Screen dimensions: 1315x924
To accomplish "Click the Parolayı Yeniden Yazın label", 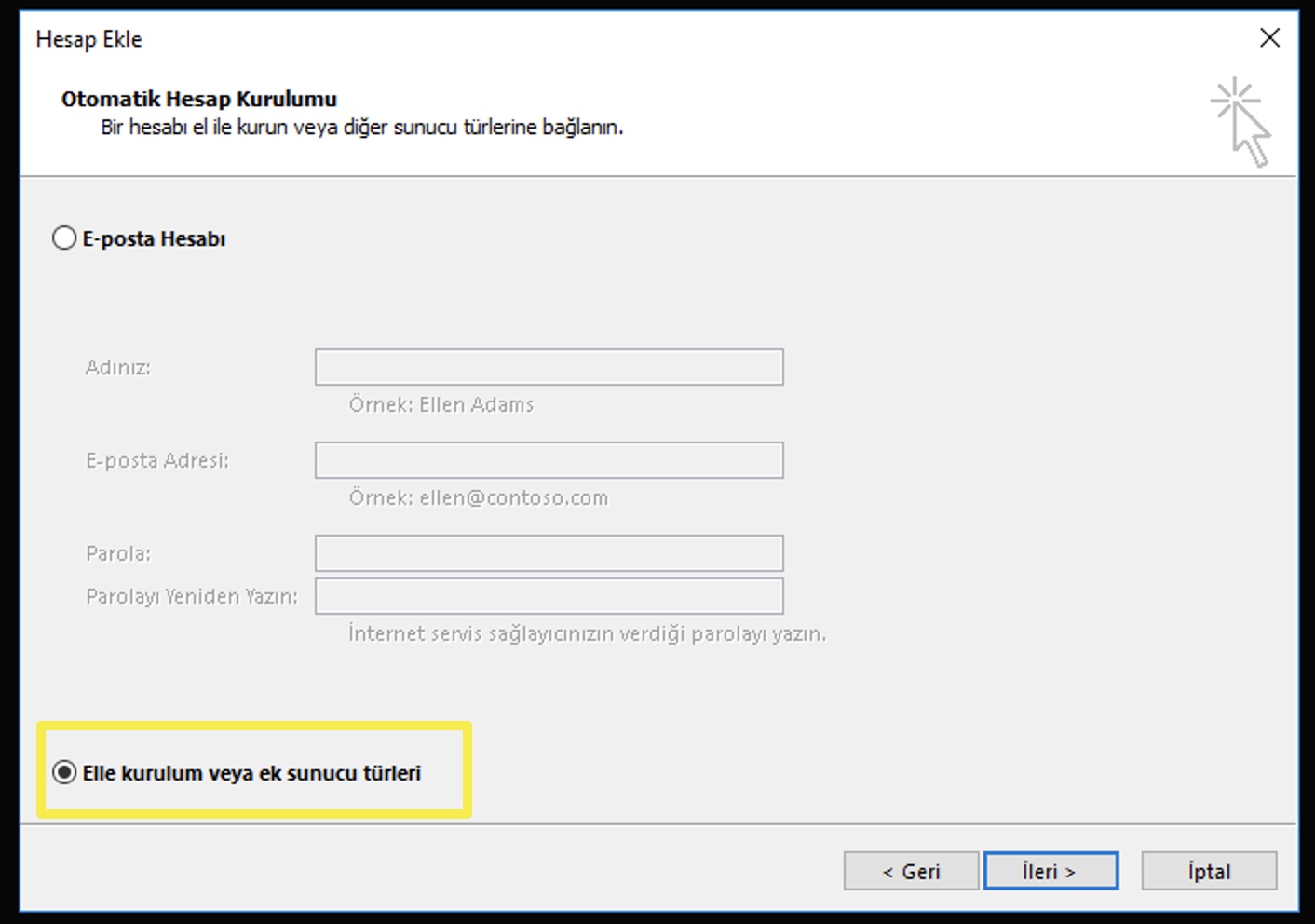I will (x=192, y=597).
